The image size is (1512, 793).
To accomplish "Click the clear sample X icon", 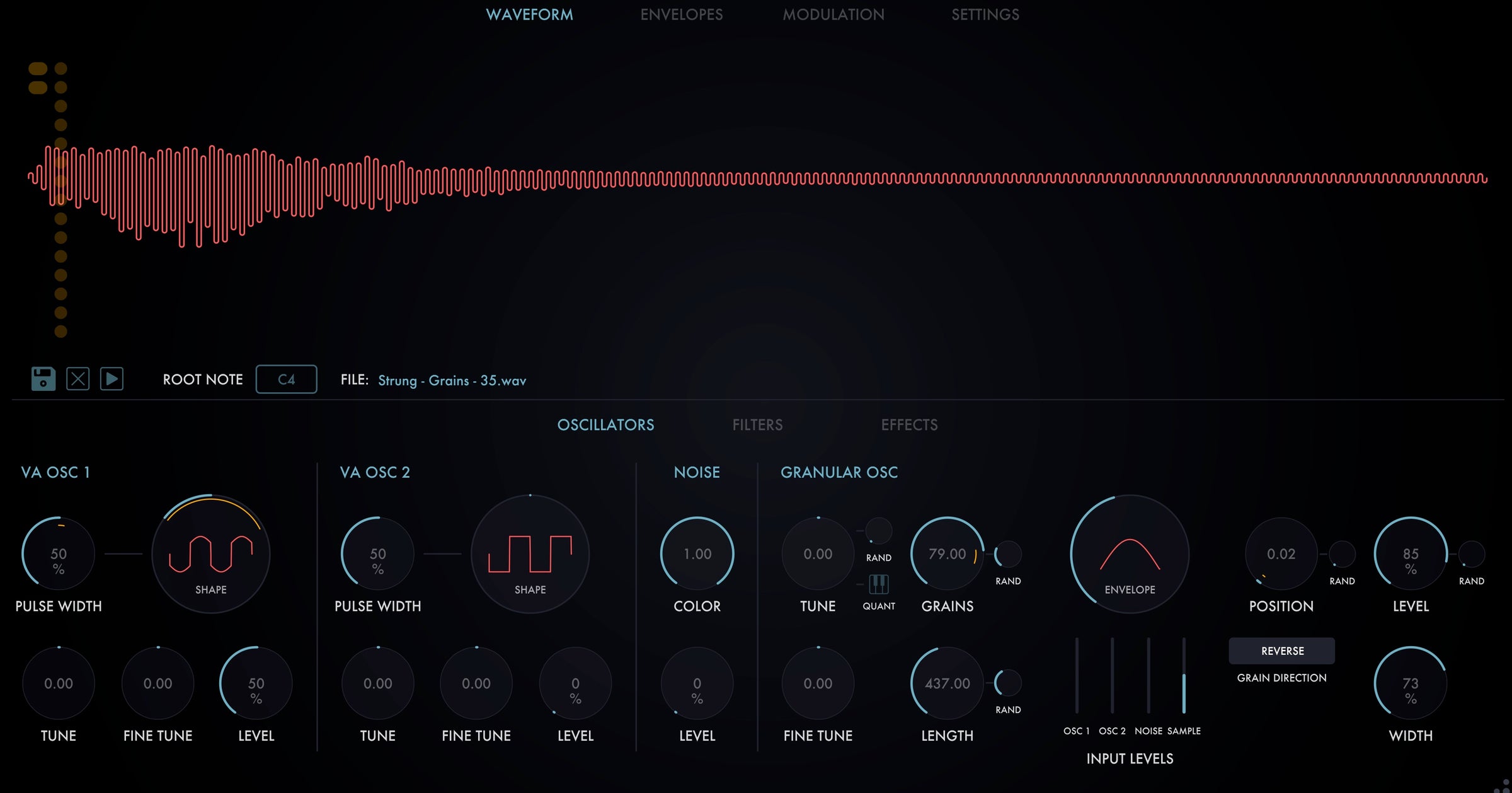I will 78,379.
